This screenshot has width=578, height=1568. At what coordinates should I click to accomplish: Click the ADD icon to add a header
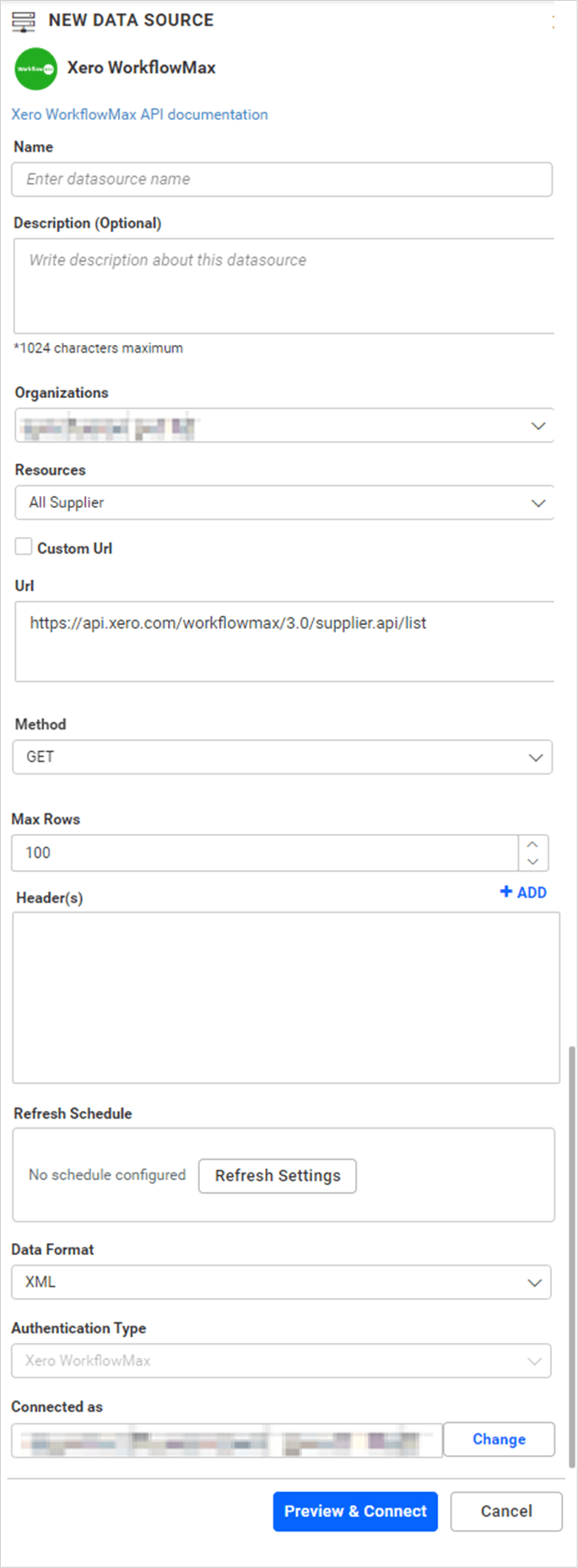coord(523,892)
